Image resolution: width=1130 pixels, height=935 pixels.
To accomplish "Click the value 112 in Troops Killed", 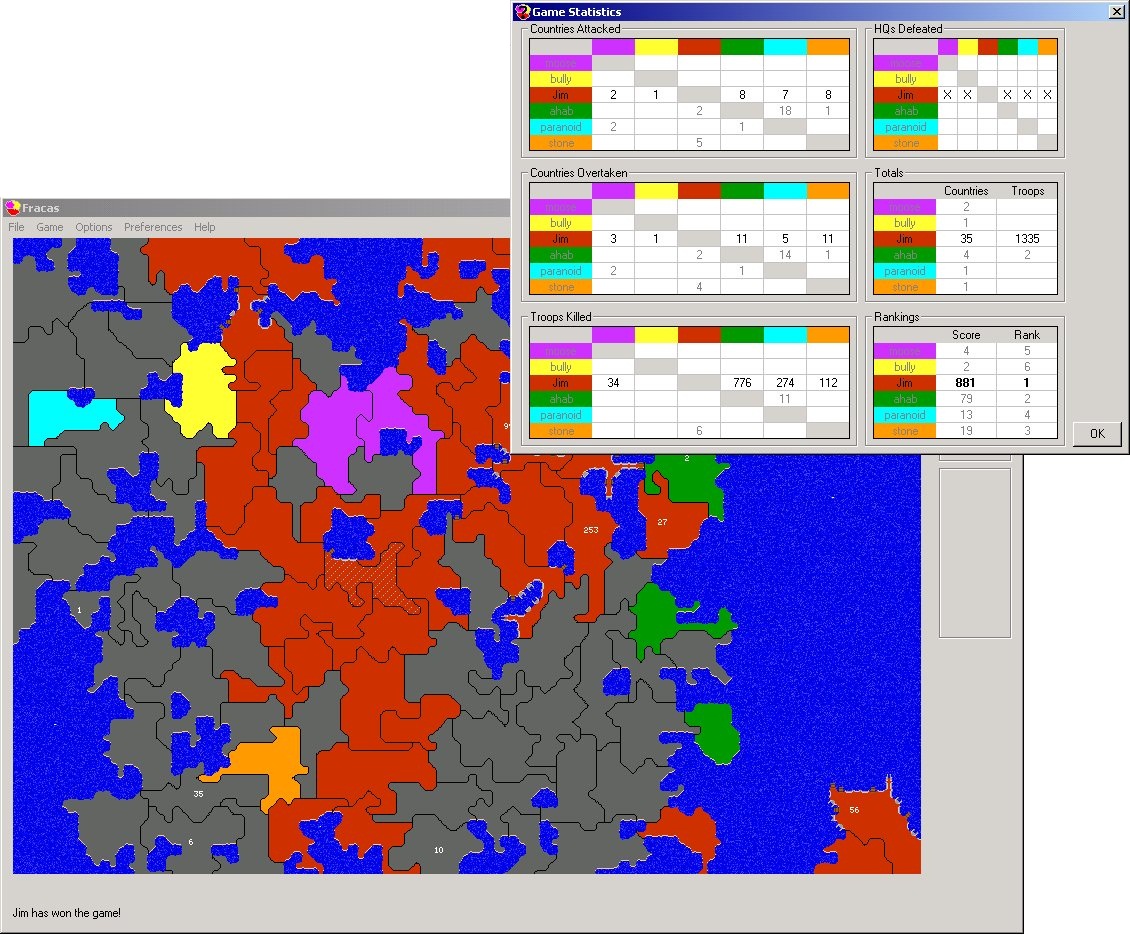I will coord(828,383).
